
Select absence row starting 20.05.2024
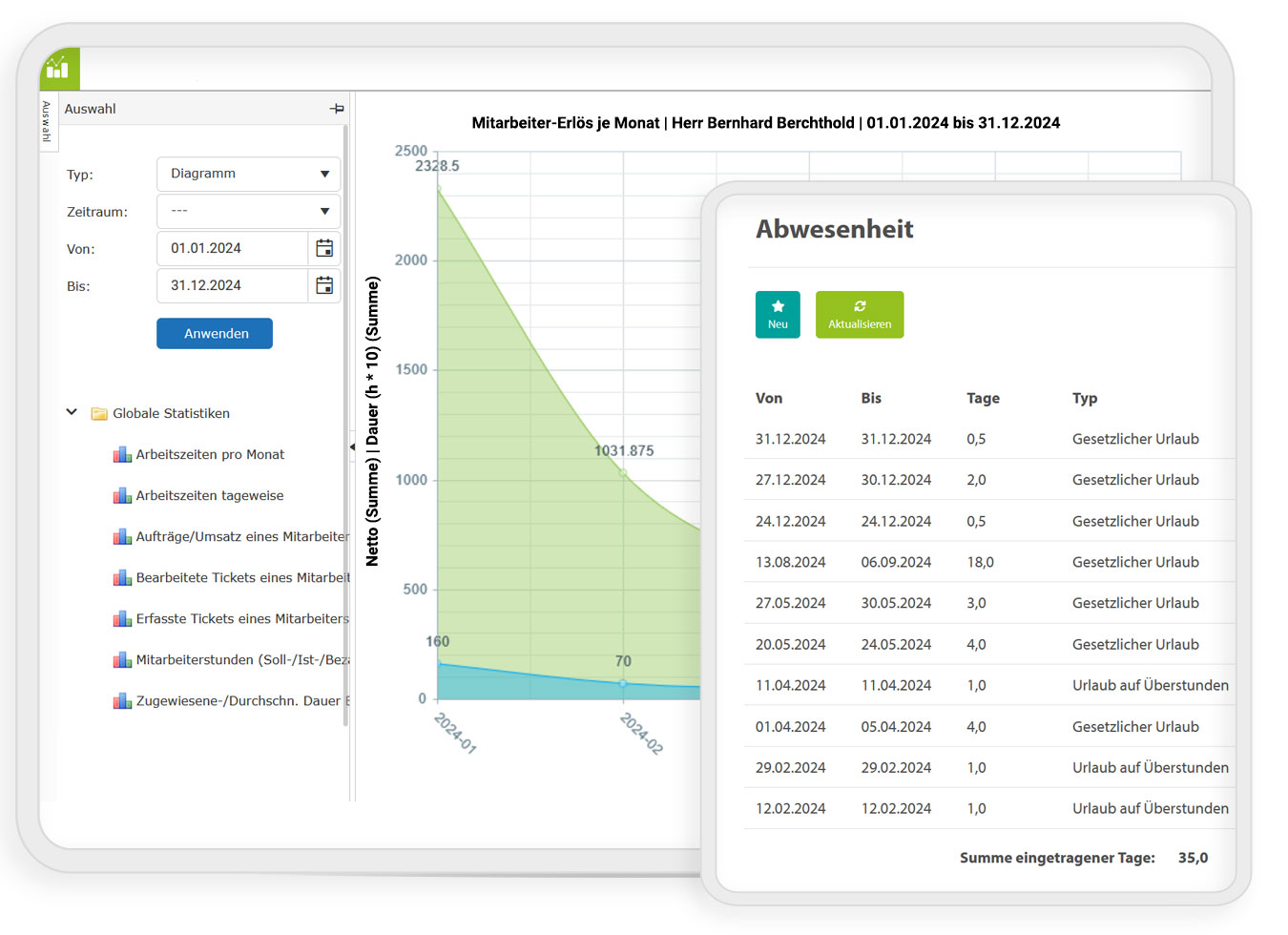[989, 644]
